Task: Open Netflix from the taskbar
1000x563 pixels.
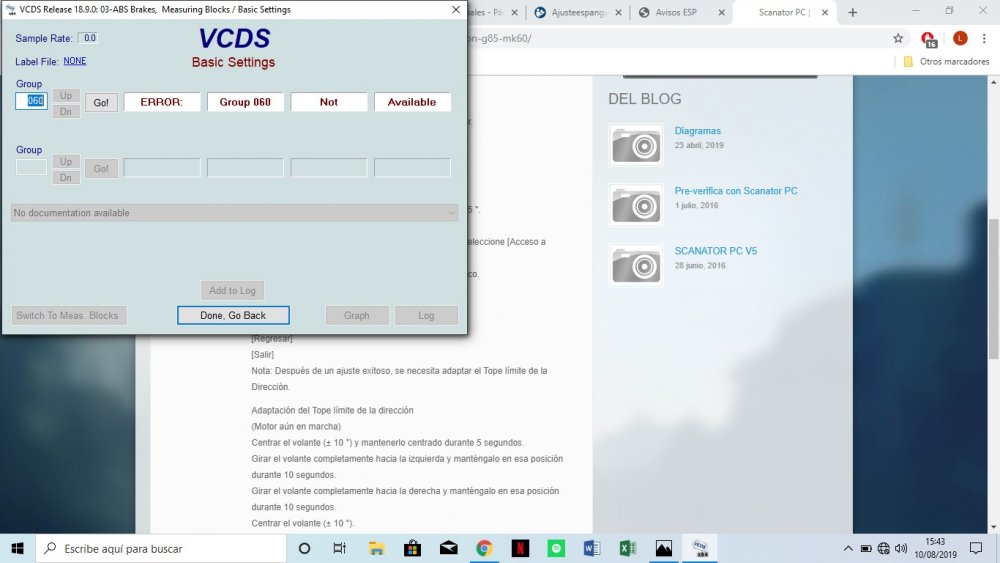Action: pos(520,548)
